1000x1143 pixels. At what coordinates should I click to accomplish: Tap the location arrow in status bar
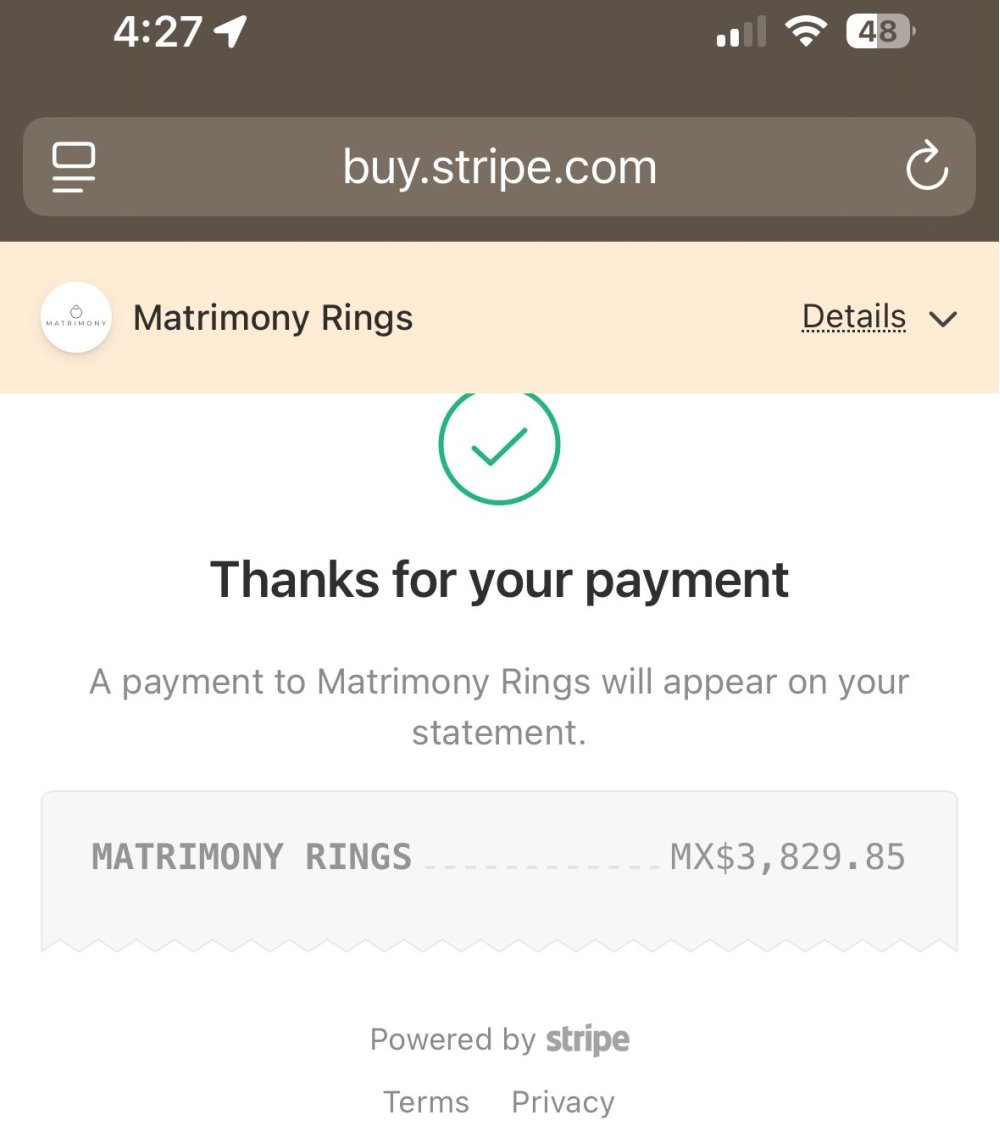pos(230,32)
